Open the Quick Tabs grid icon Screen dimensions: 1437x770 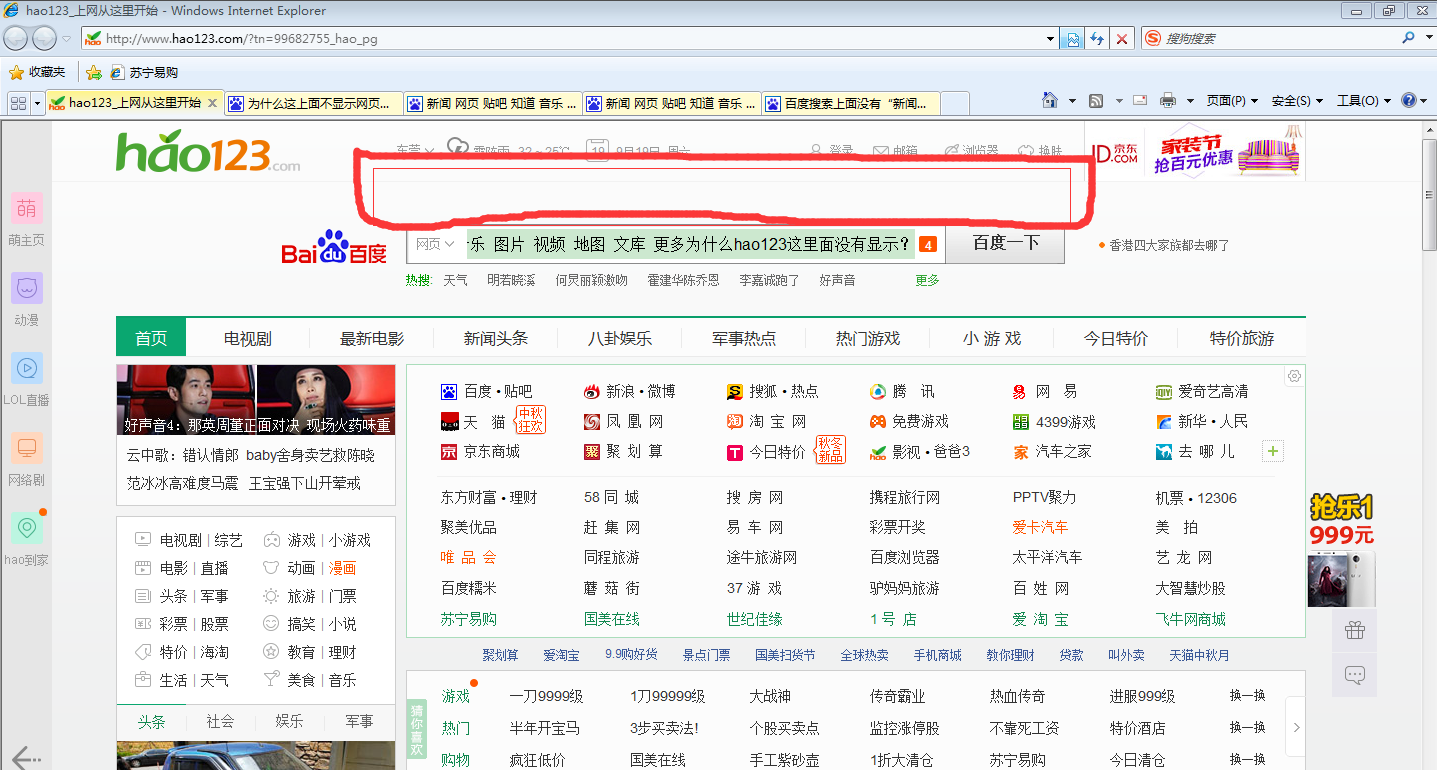(18, 103)
